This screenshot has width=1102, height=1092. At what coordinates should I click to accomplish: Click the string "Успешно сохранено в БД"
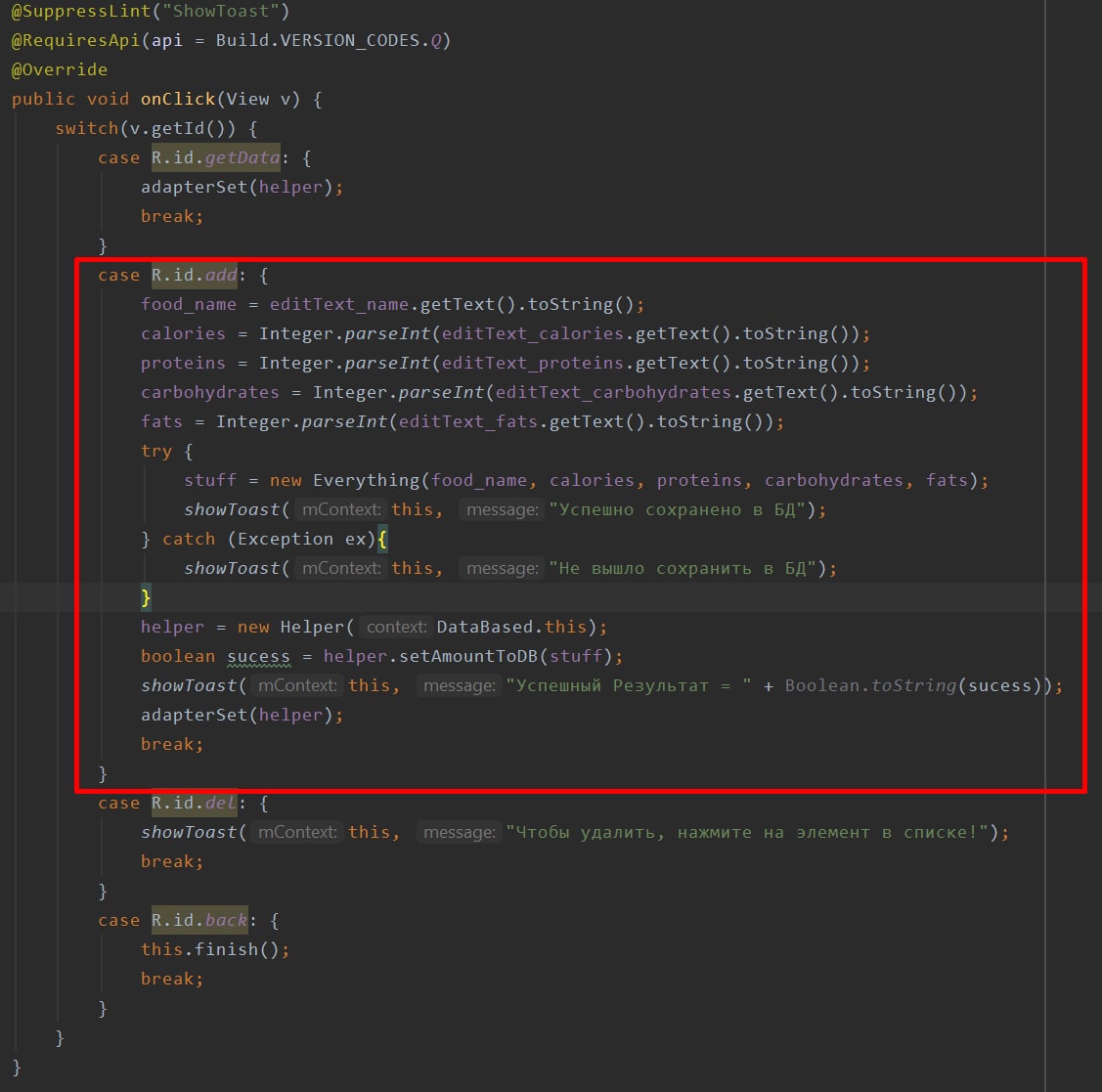pyautogui.click(x=677, y=510)
